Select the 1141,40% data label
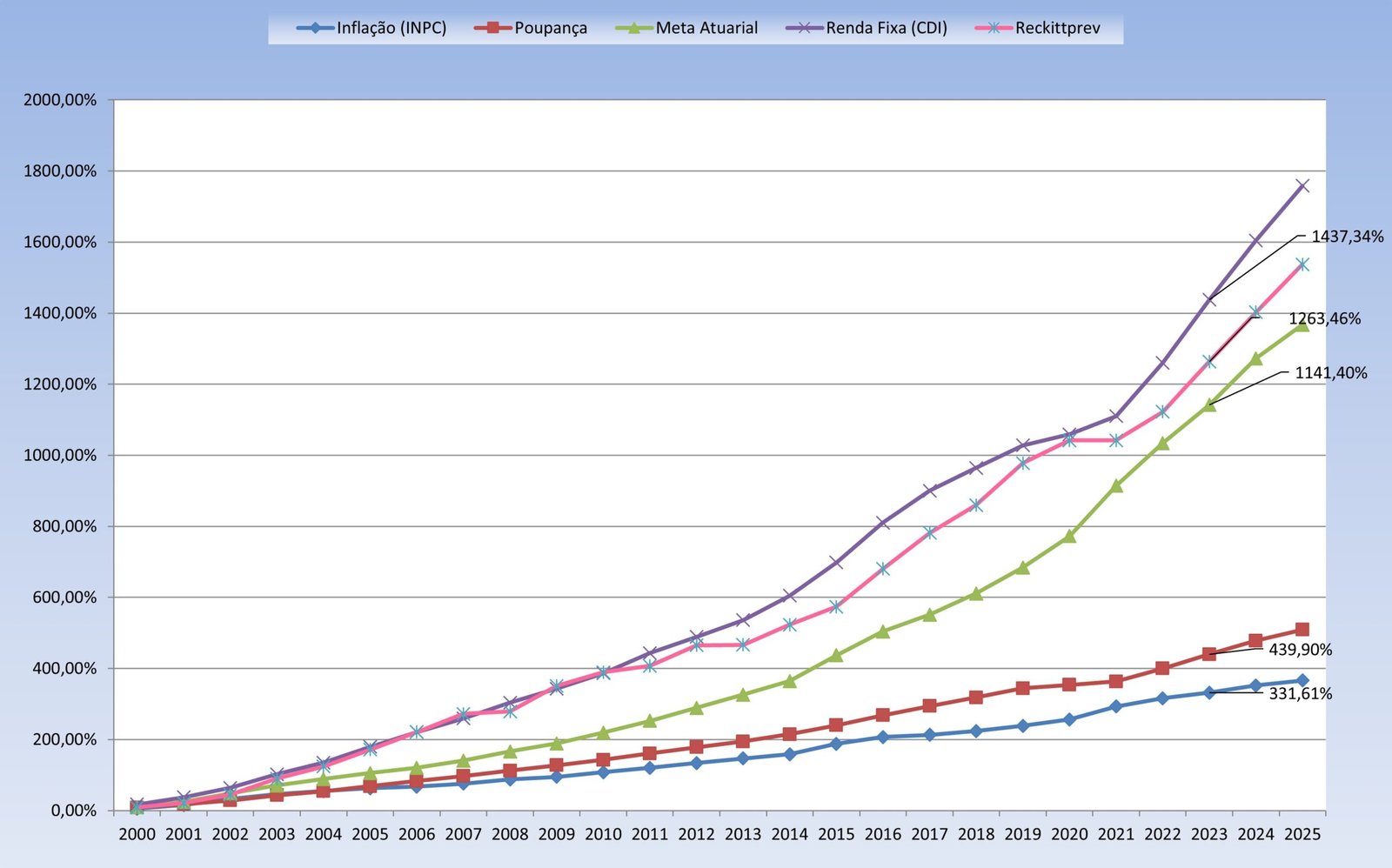This screenshot has height=868, width=1392. 1330,373
